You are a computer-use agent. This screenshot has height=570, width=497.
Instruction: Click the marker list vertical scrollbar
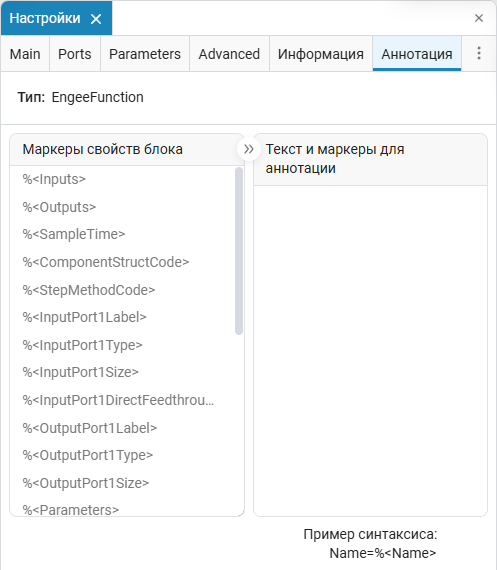click(239, 251)
